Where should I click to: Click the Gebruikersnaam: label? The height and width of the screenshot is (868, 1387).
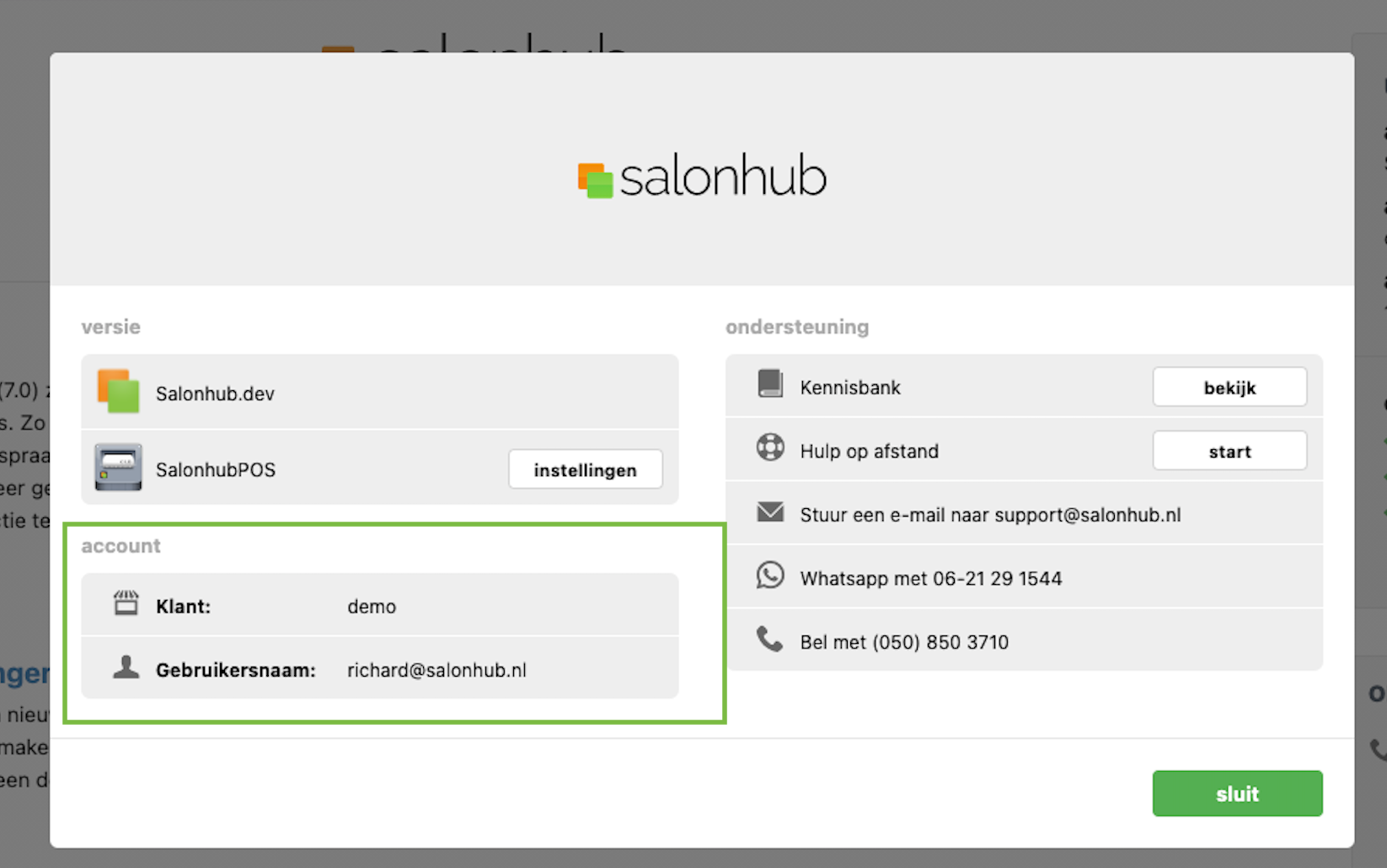point(235,670)
